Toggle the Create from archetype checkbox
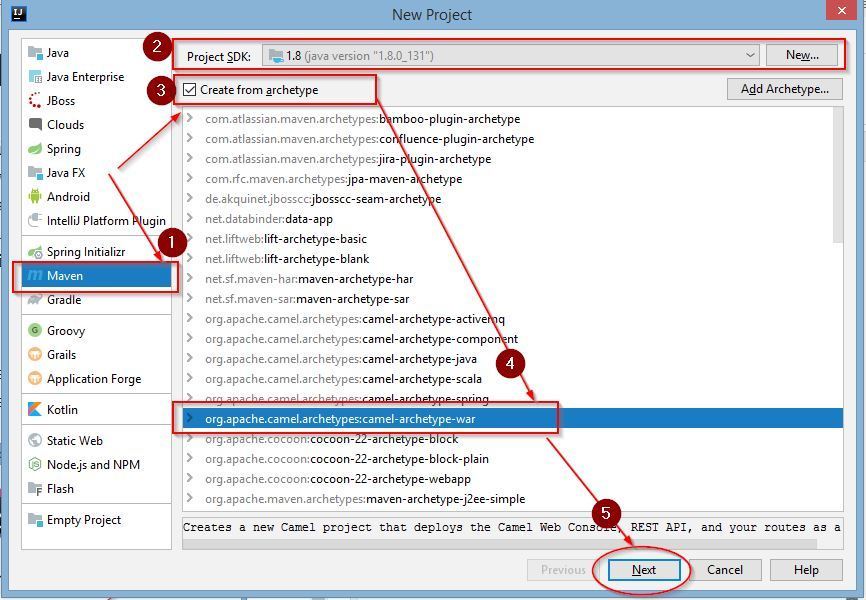This screenshot has width=866, height=600. (189, 90)
